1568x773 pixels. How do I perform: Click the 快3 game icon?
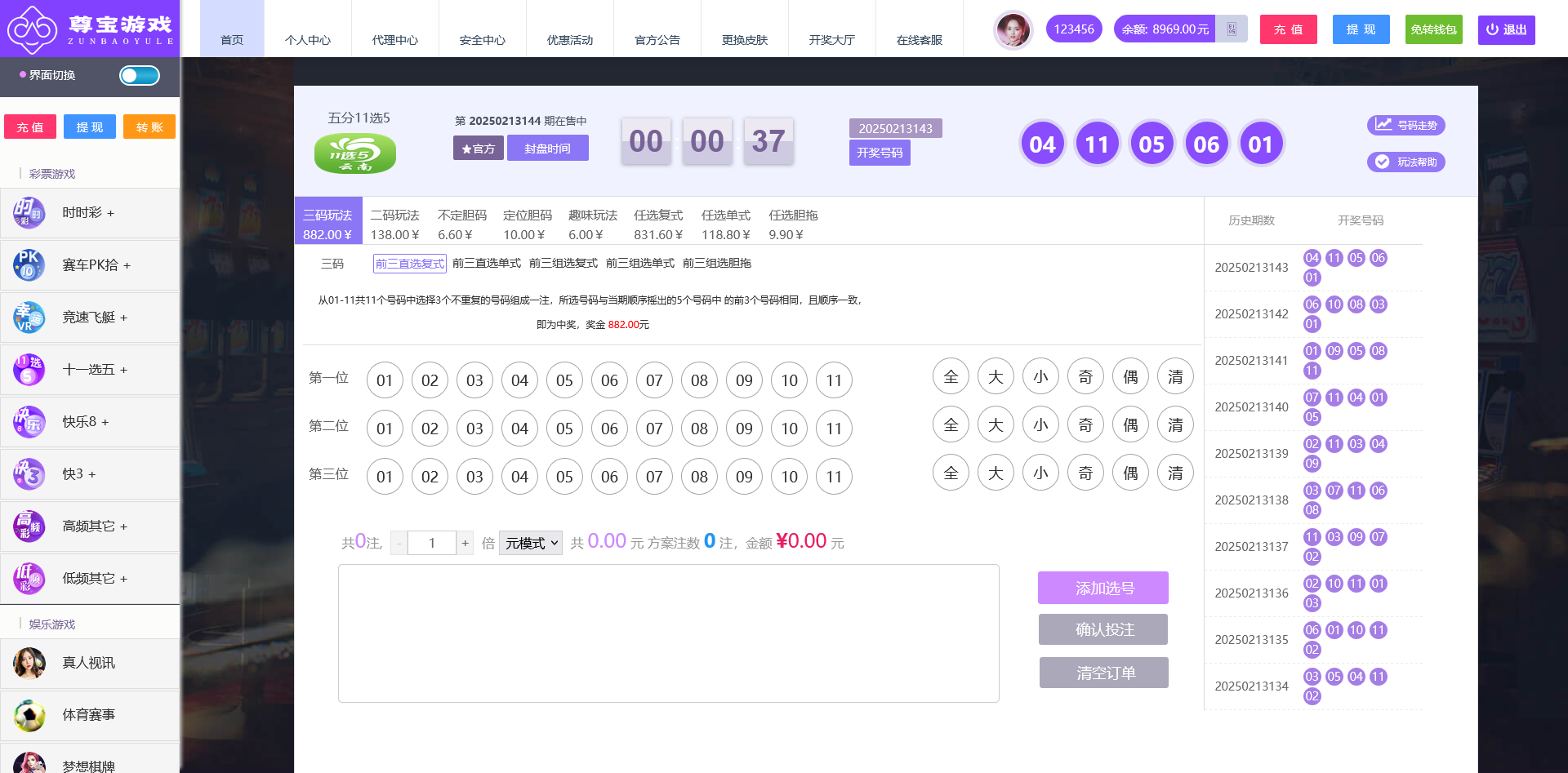tap(29, 474)
